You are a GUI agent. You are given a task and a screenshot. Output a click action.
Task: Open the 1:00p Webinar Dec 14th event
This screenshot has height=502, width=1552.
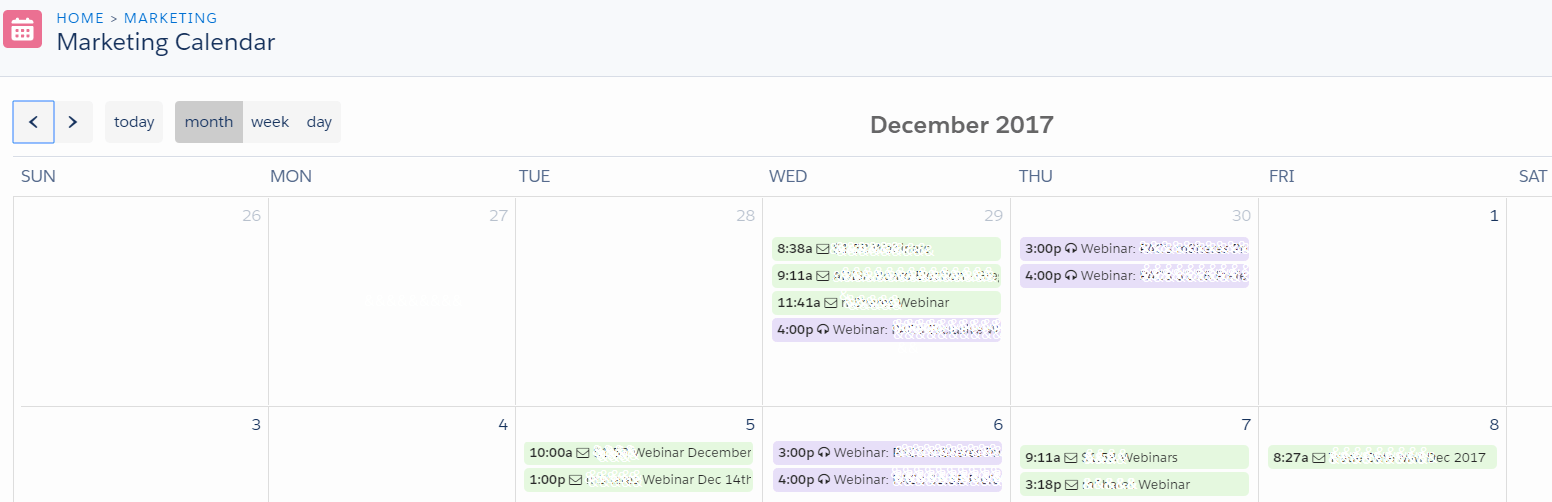tap(638, 480)
